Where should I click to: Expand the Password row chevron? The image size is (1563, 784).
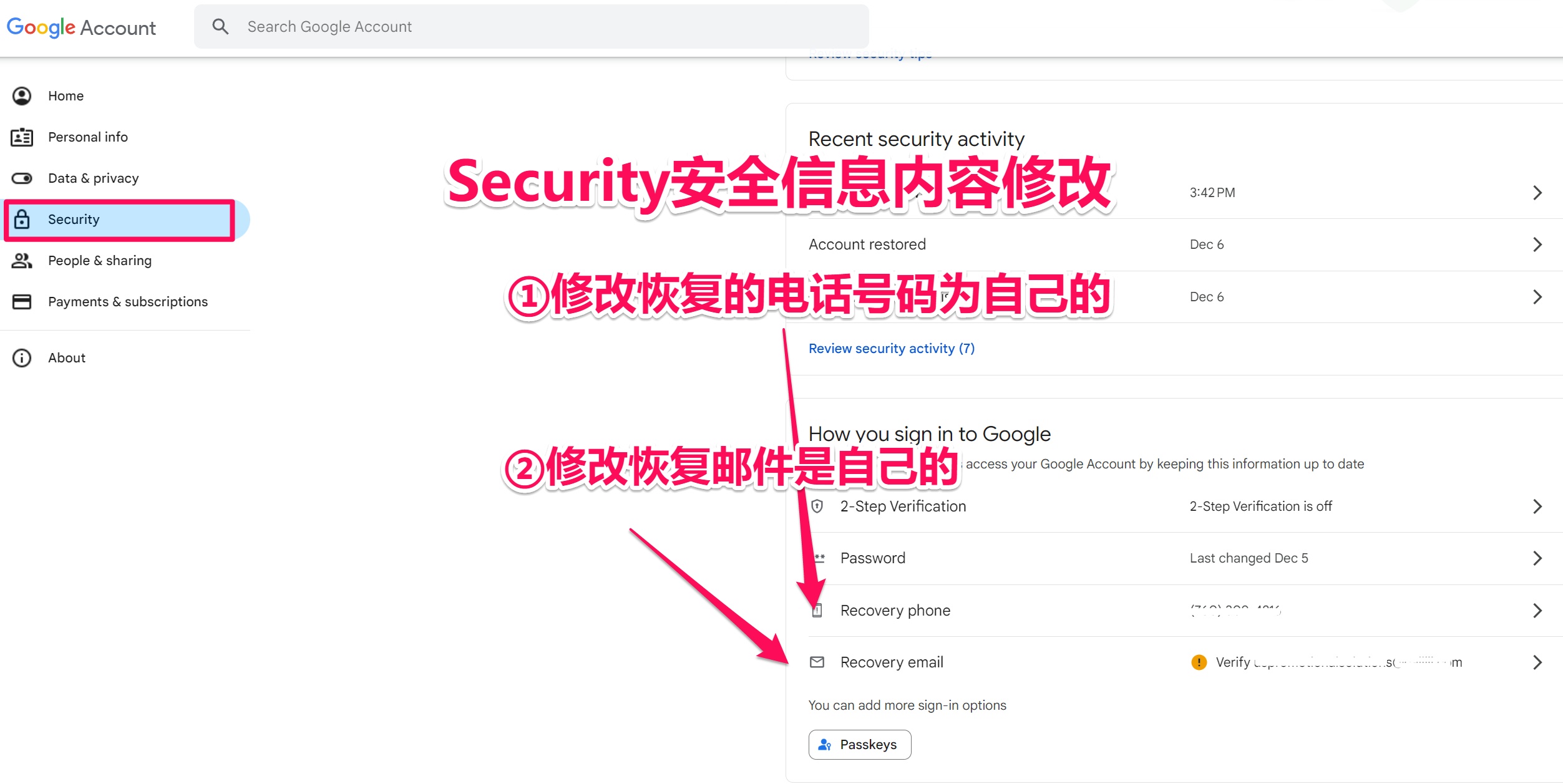pyautogui.click(x=1537, y=558)
